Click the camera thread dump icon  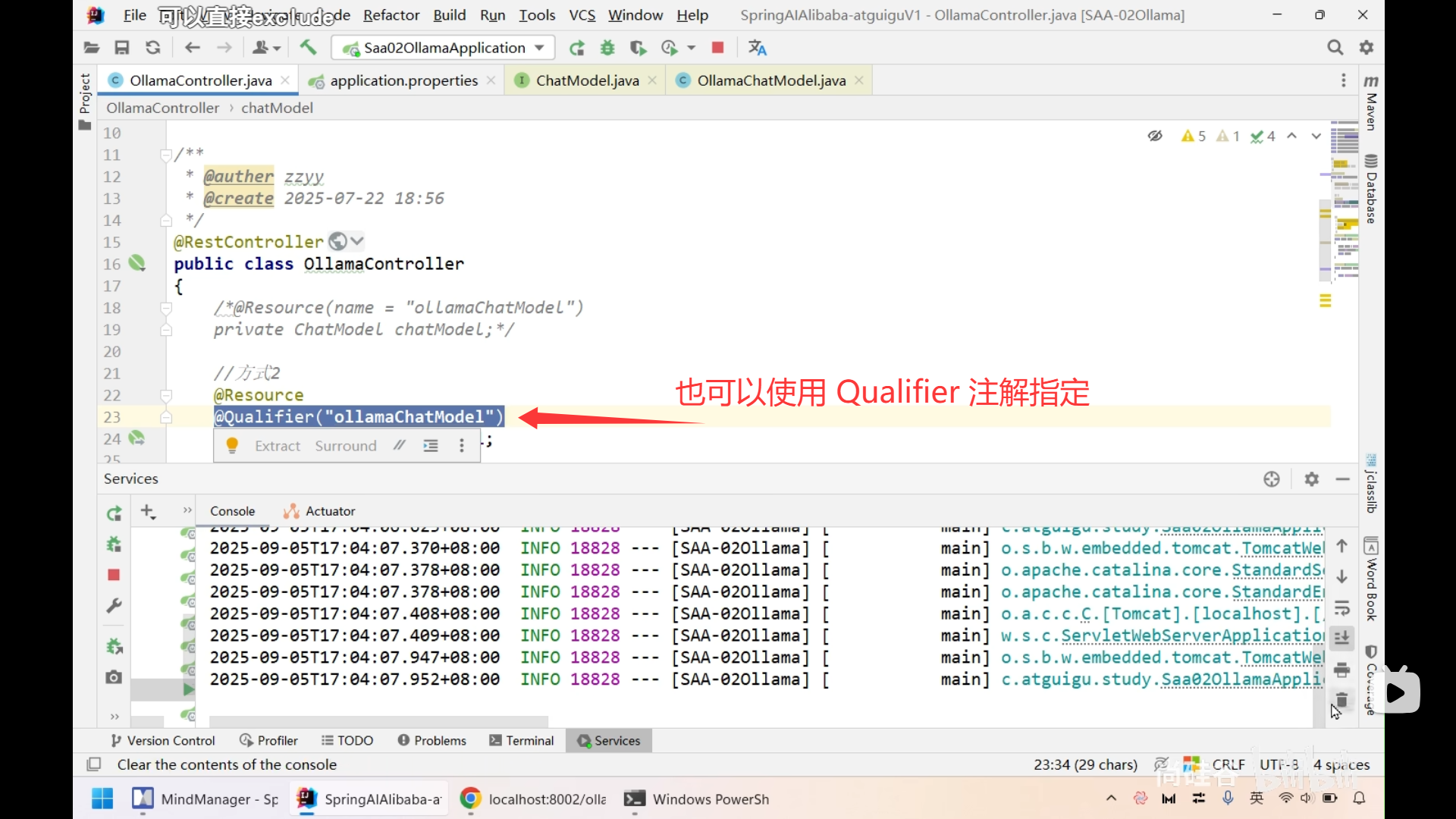click(x=114, y=677)
